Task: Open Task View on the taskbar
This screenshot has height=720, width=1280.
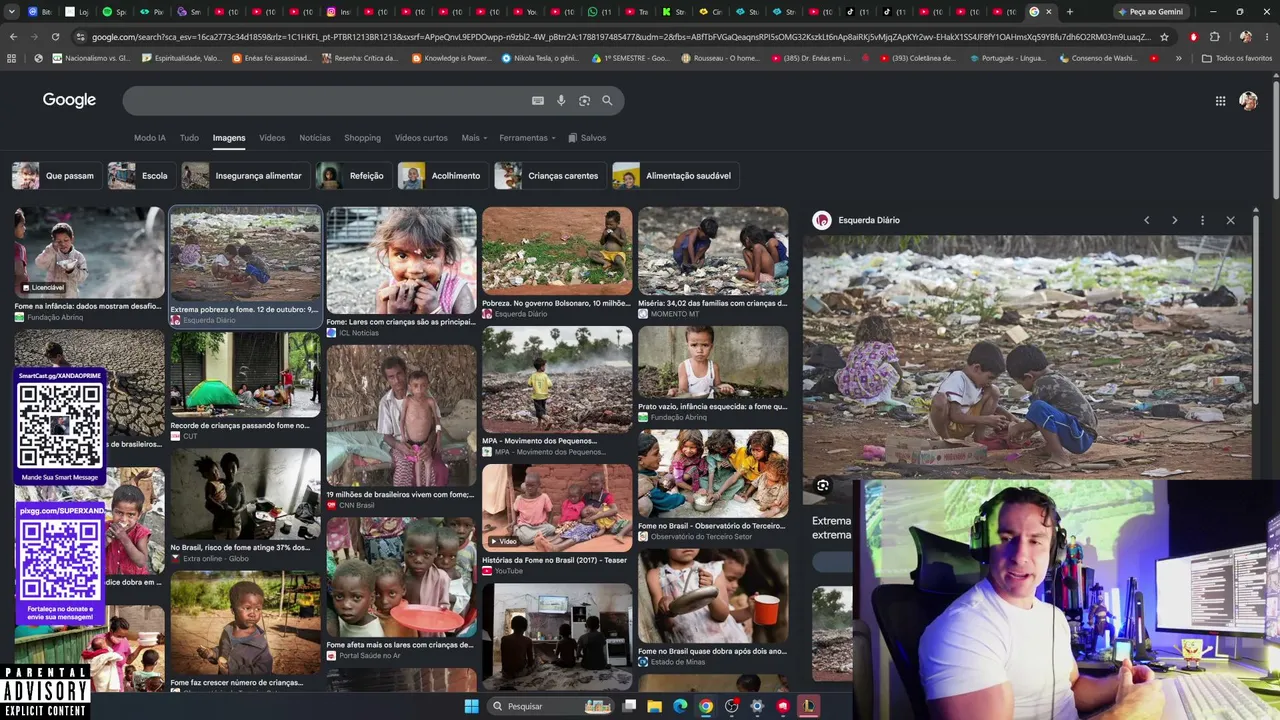Action: coord(629,706)
